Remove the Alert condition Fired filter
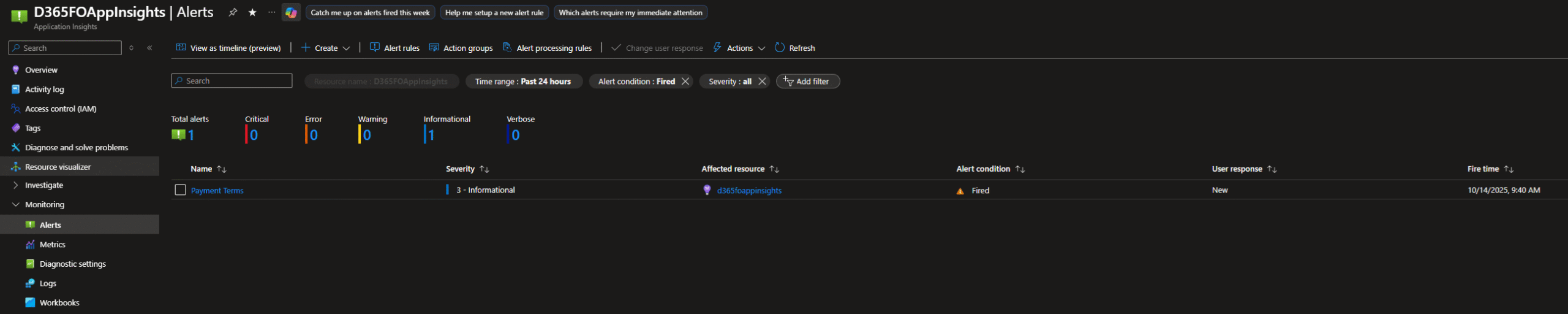 click(685, 81)
